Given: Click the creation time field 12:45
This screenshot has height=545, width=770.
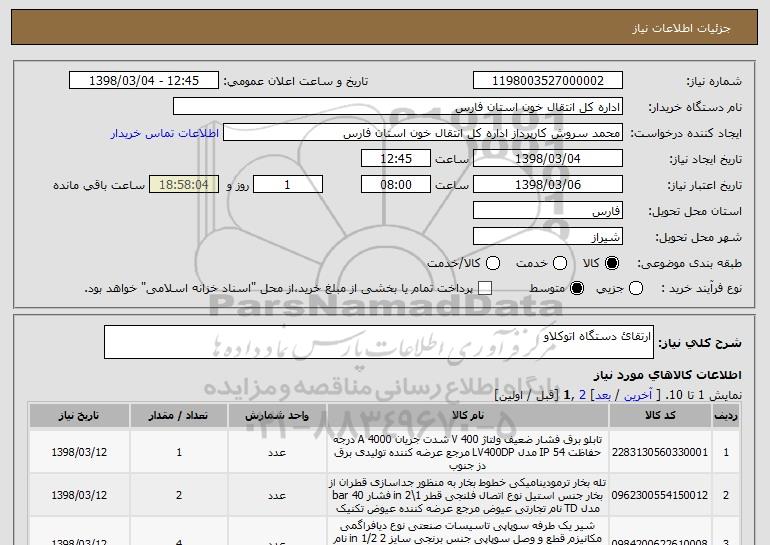Looking at the screenshot, I should [396, 159].
